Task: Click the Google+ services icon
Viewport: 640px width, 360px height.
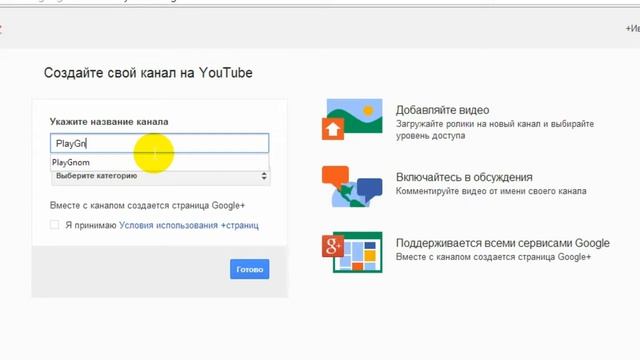Action: (352, 252)
